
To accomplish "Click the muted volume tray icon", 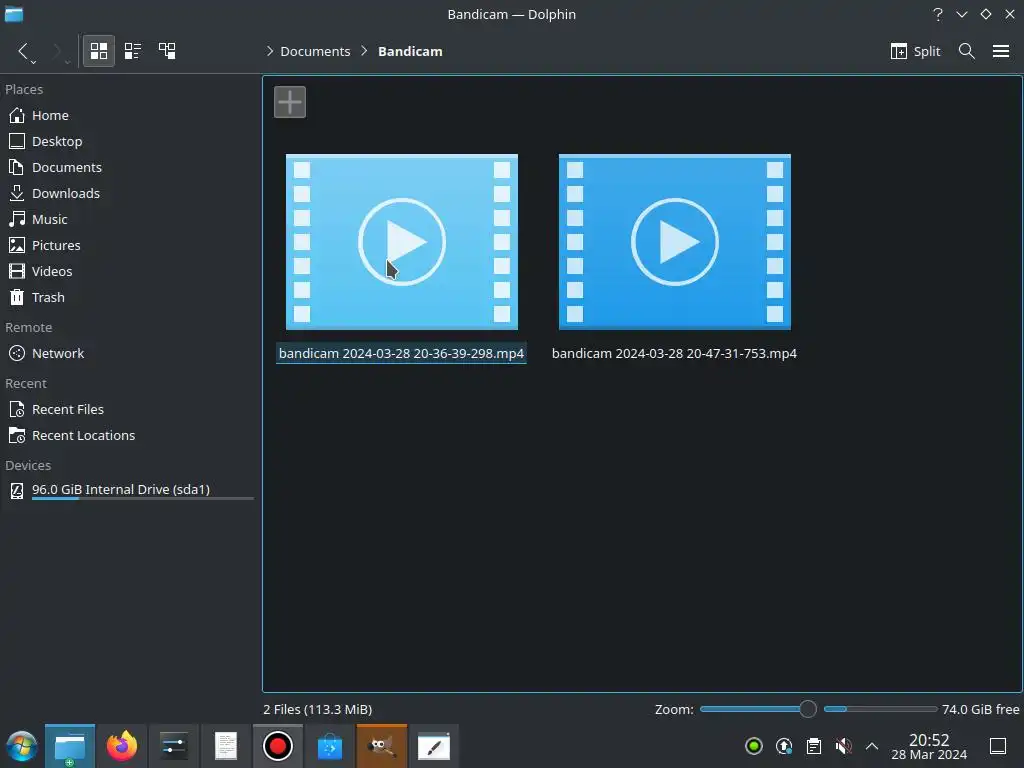I will point(844,746).
